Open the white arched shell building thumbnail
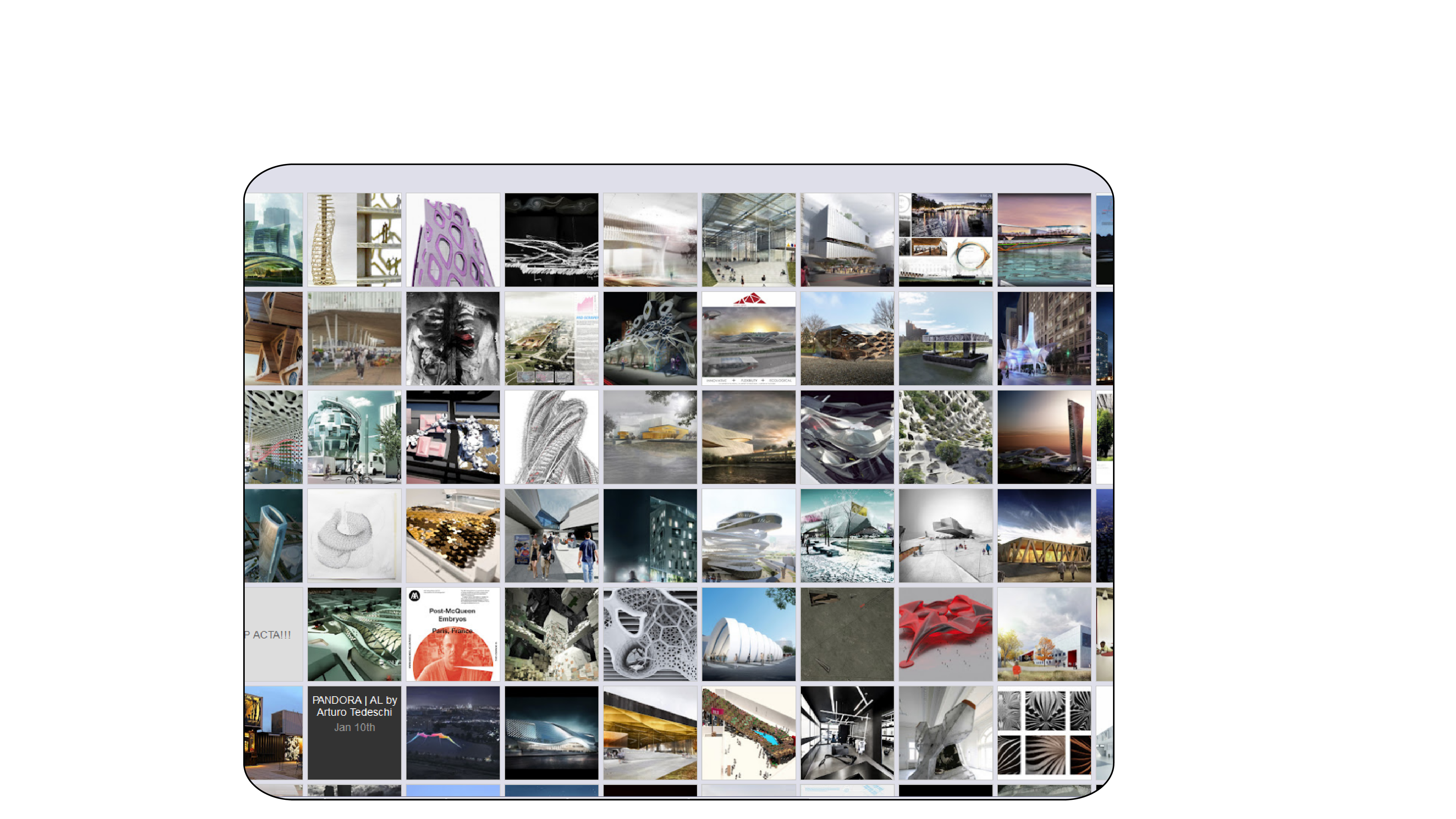 point(748,634)
